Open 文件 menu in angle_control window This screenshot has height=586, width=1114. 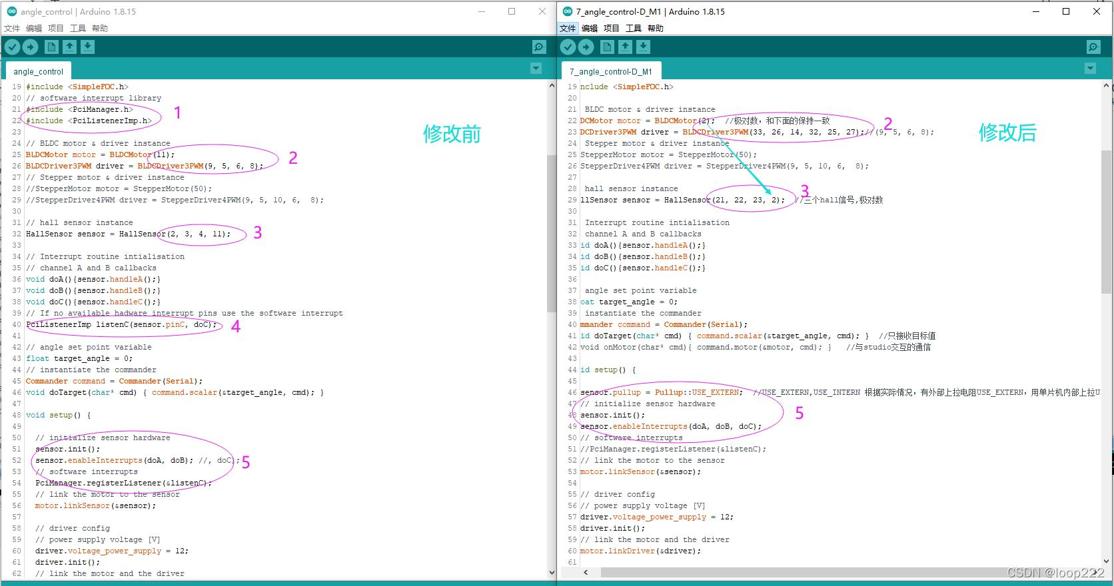(12, 28)
